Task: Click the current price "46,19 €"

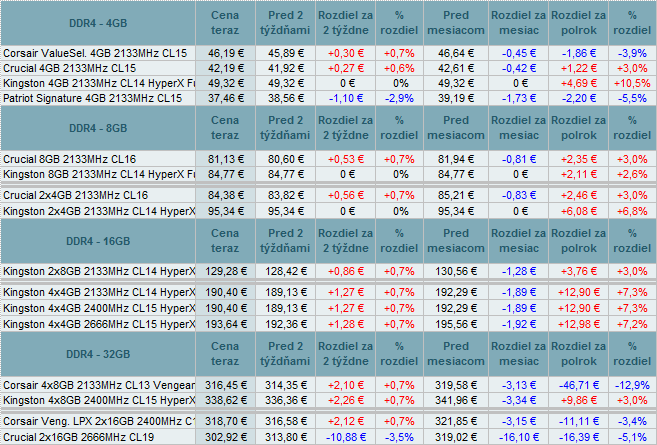Action: (226, 53)
